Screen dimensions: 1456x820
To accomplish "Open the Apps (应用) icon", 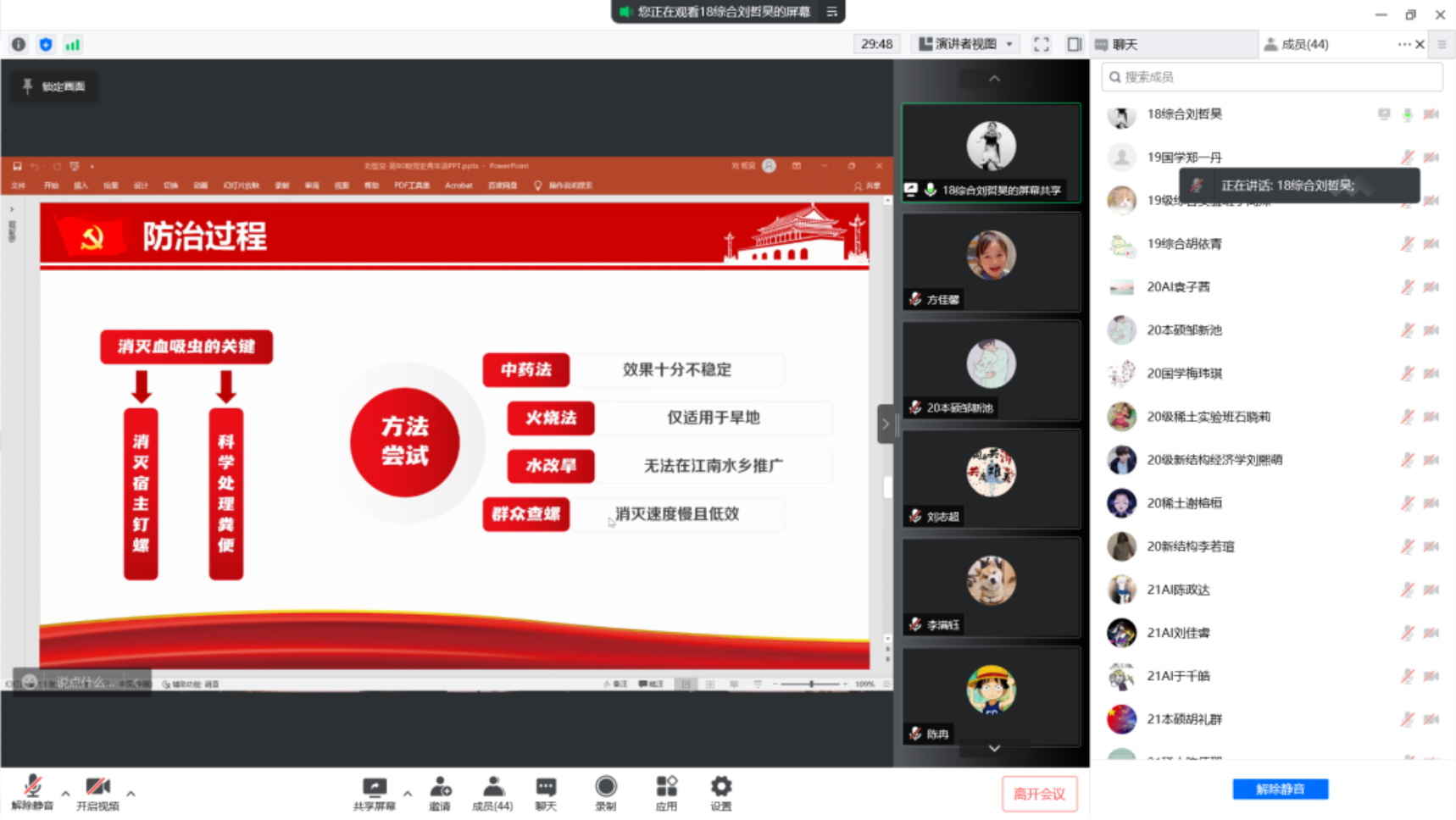I will pos(666,794).
